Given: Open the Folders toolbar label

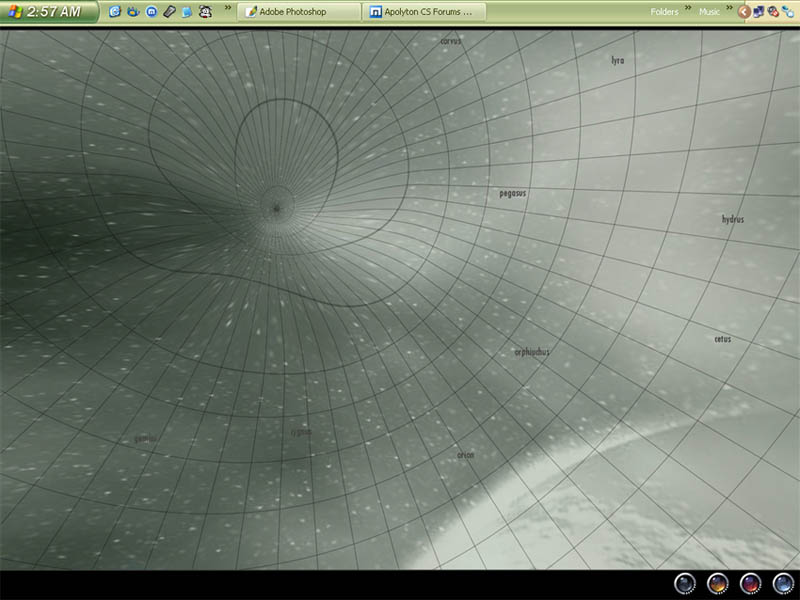Looking at the screenshot, I should tap(664, 12).
